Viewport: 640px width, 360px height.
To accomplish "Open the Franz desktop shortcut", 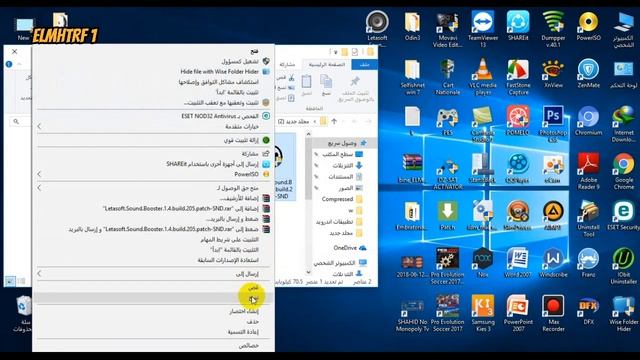I will pos(588,263).
